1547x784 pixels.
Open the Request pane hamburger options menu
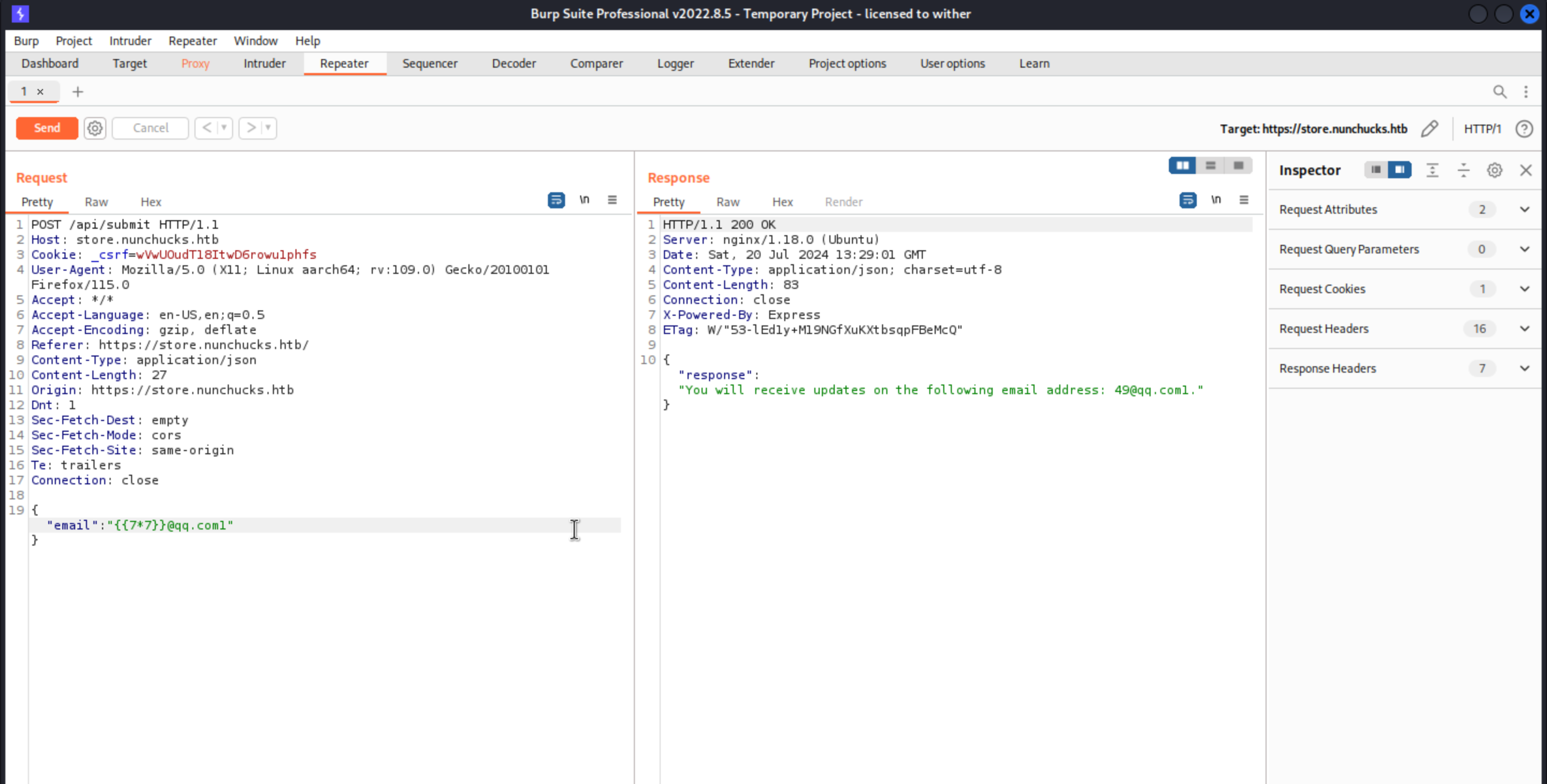(x=612, y=200)
